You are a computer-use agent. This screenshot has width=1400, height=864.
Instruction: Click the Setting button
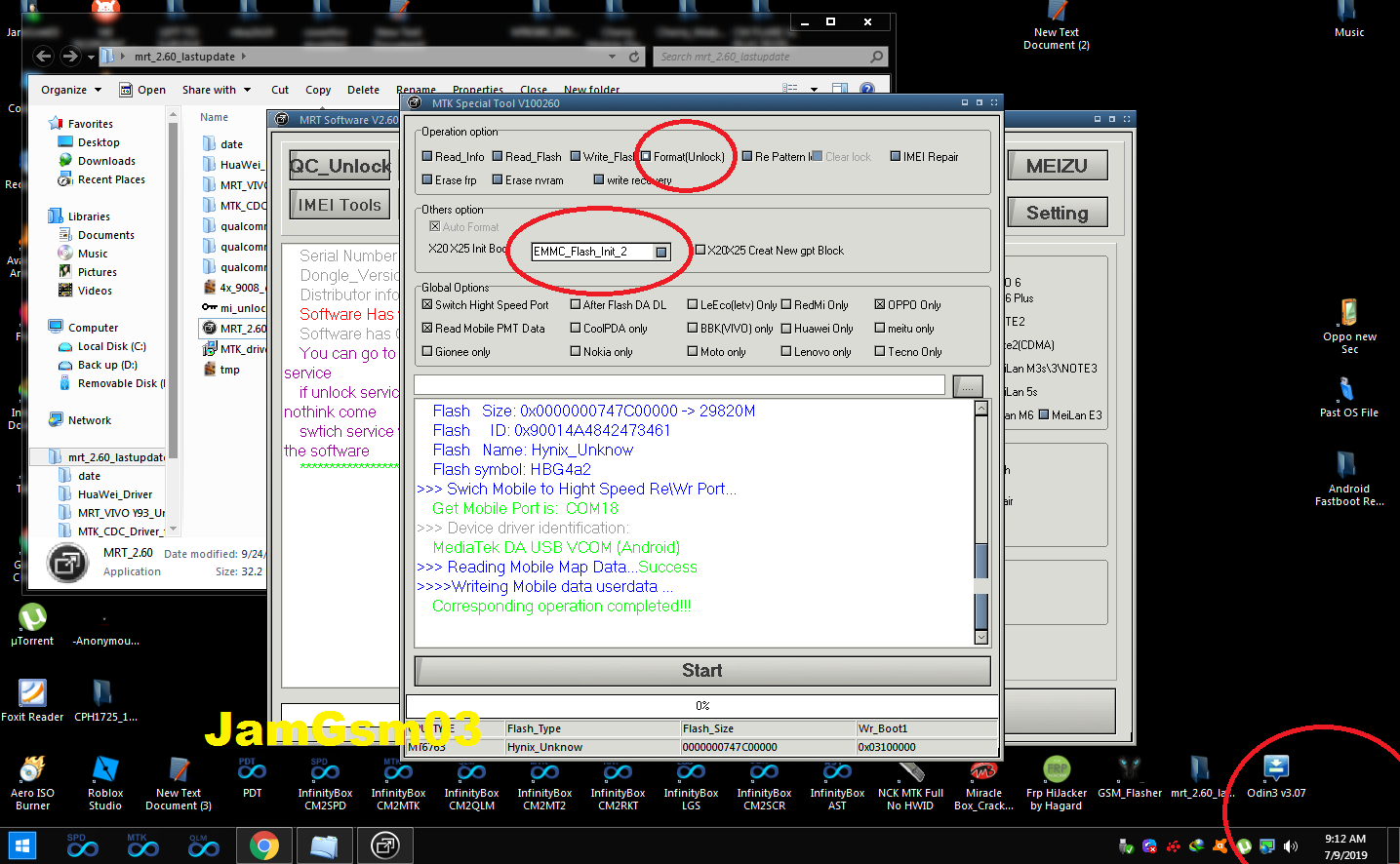coord(1057,213)
